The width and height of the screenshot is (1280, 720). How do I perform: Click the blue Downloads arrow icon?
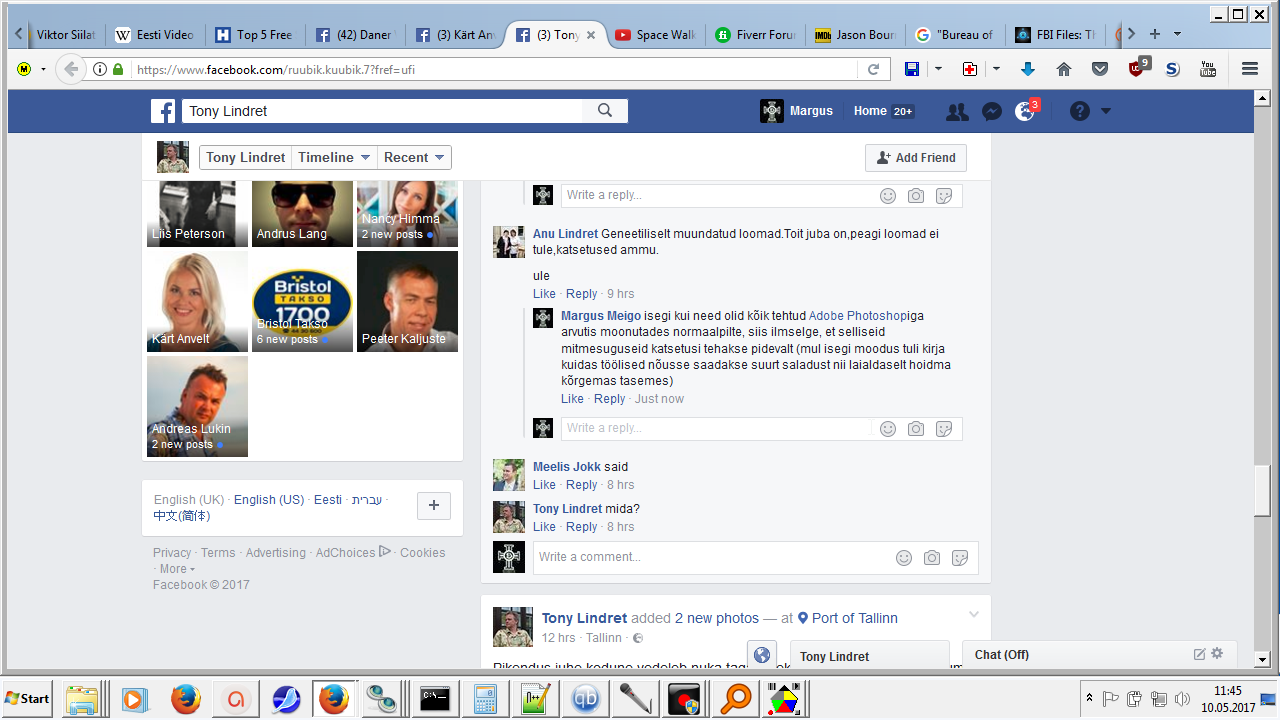click(1028, 69)
